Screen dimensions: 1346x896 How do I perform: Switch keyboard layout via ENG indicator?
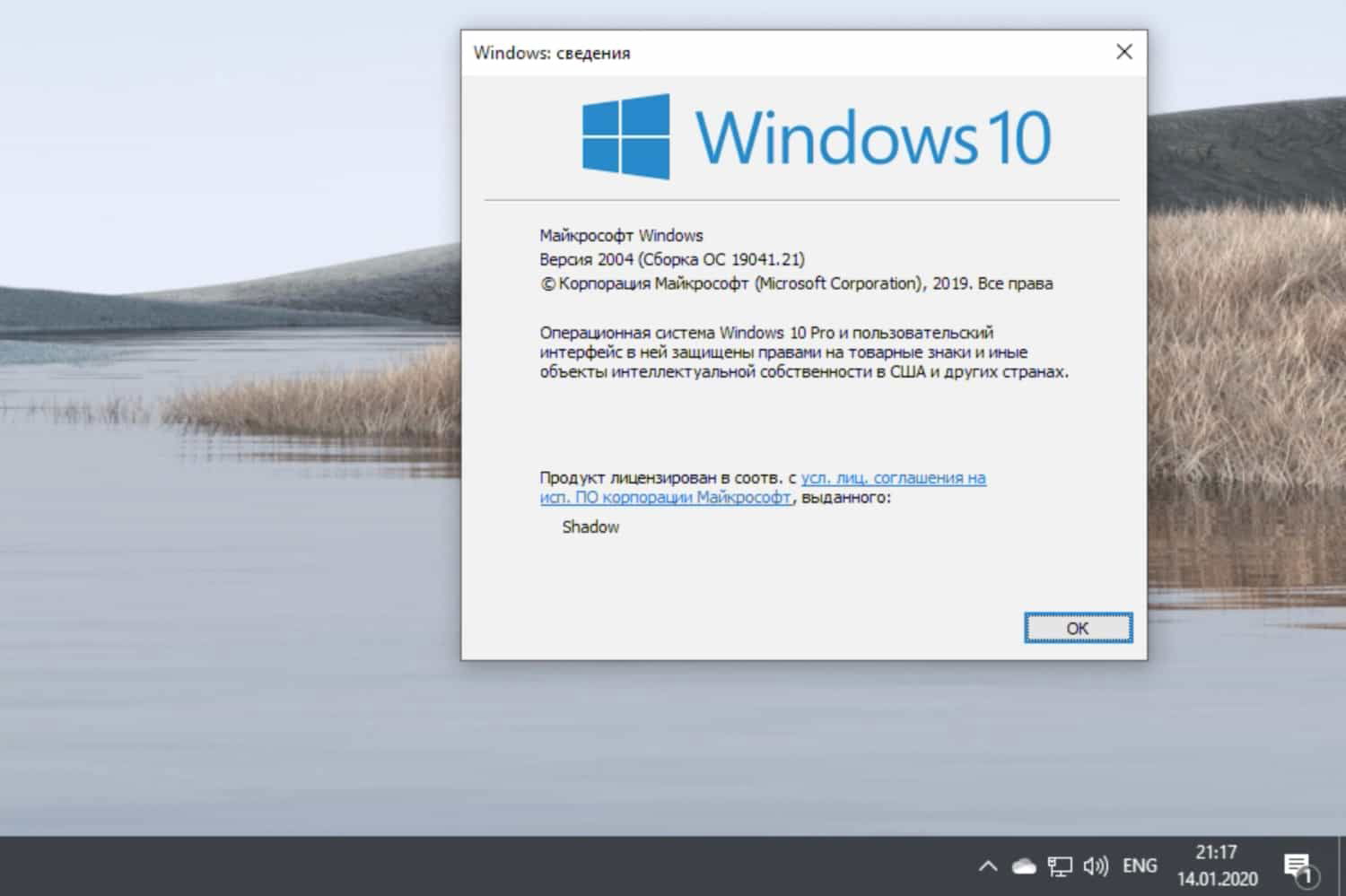click(x=1139, y=866)
